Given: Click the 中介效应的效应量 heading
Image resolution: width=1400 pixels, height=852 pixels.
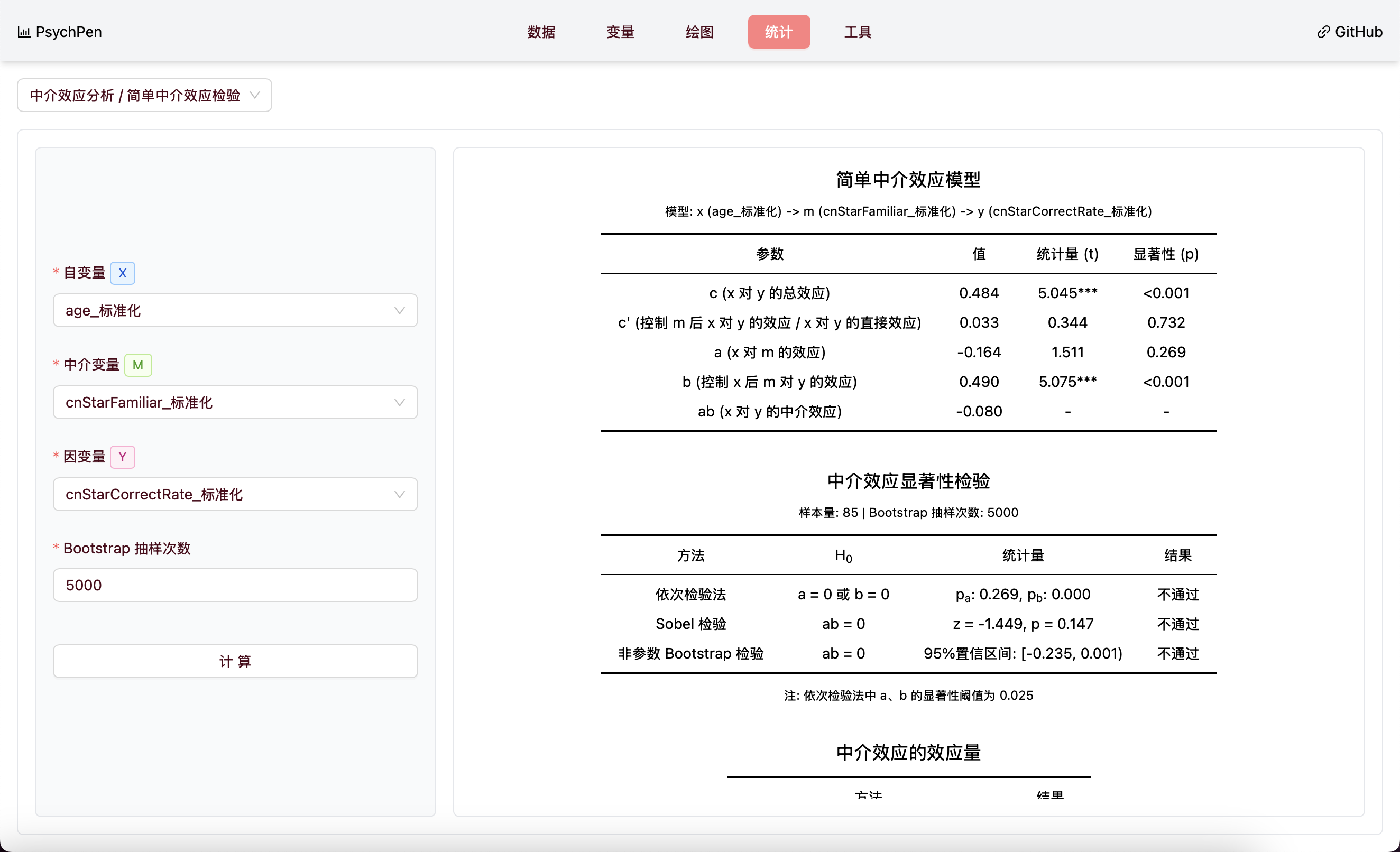Looking at the screenshot, I should click(908, 753).
